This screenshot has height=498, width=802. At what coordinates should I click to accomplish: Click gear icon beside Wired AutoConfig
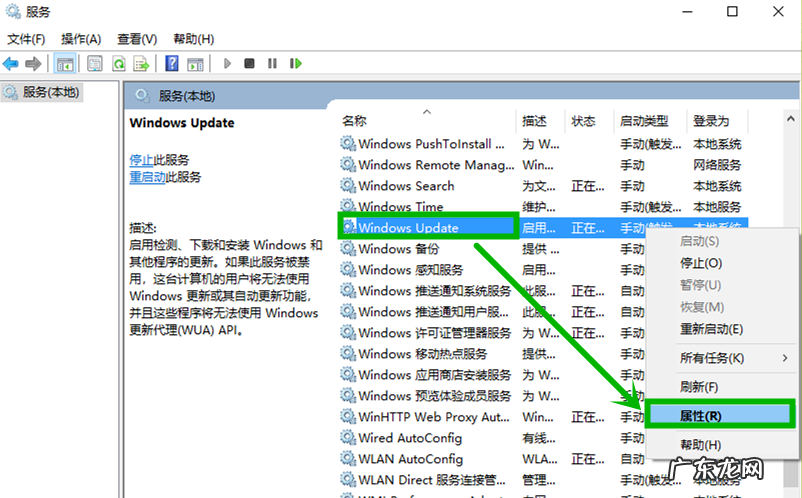[x=348, y=437]
